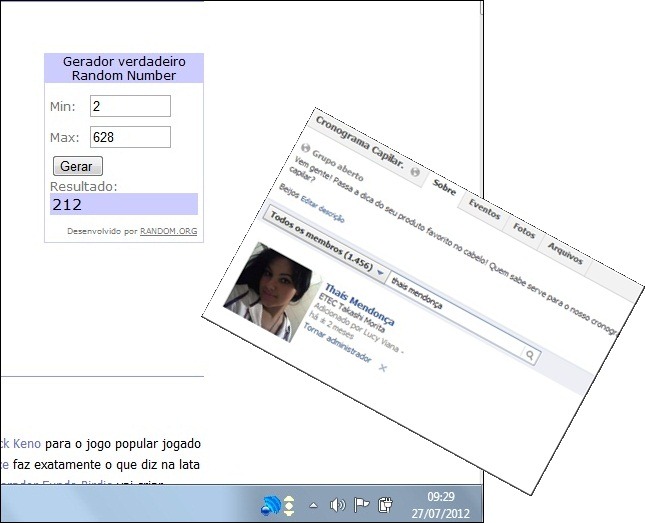Switch to the Eventos tab
The image size is (645, 523).
485,209
